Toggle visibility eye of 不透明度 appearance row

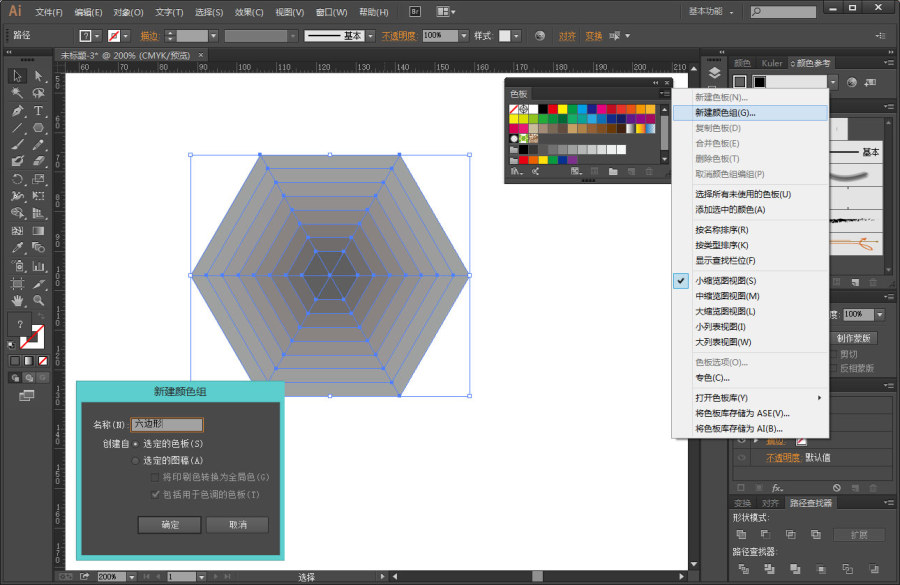click(741, 458)
